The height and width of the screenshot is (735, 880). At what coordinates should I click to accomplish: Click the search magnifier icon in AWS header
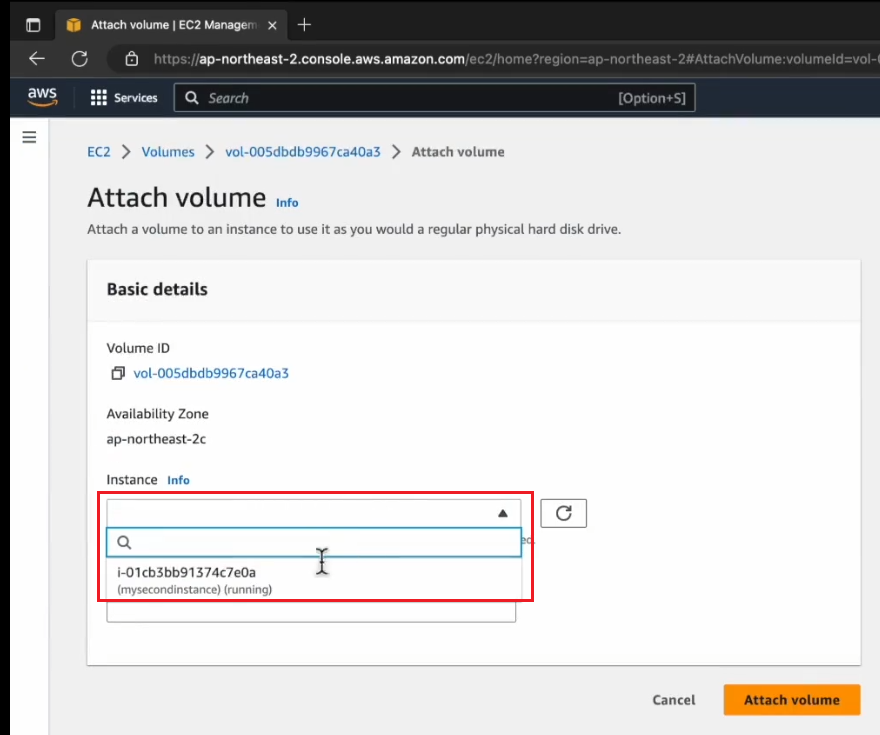191,98
